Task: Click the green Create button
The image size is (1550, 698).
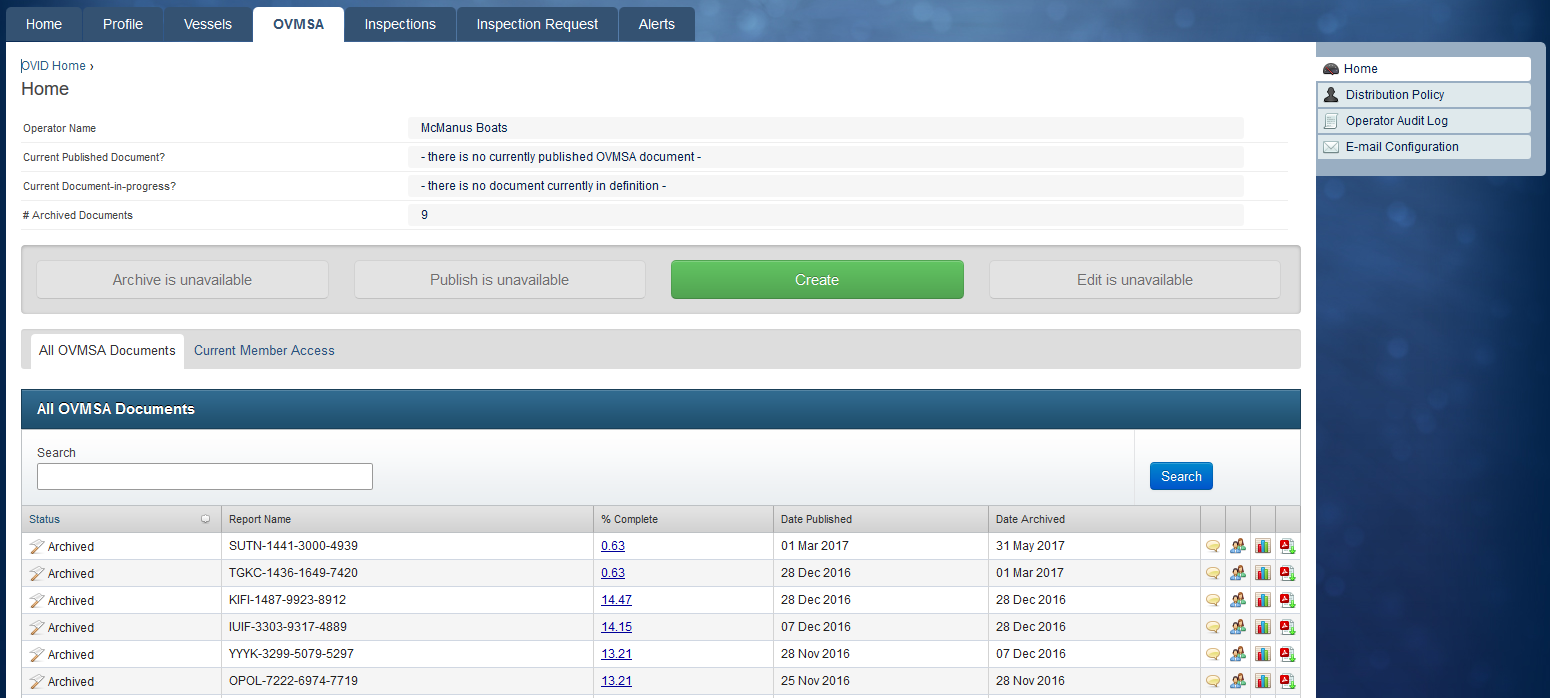Action: tap(817, 279)
